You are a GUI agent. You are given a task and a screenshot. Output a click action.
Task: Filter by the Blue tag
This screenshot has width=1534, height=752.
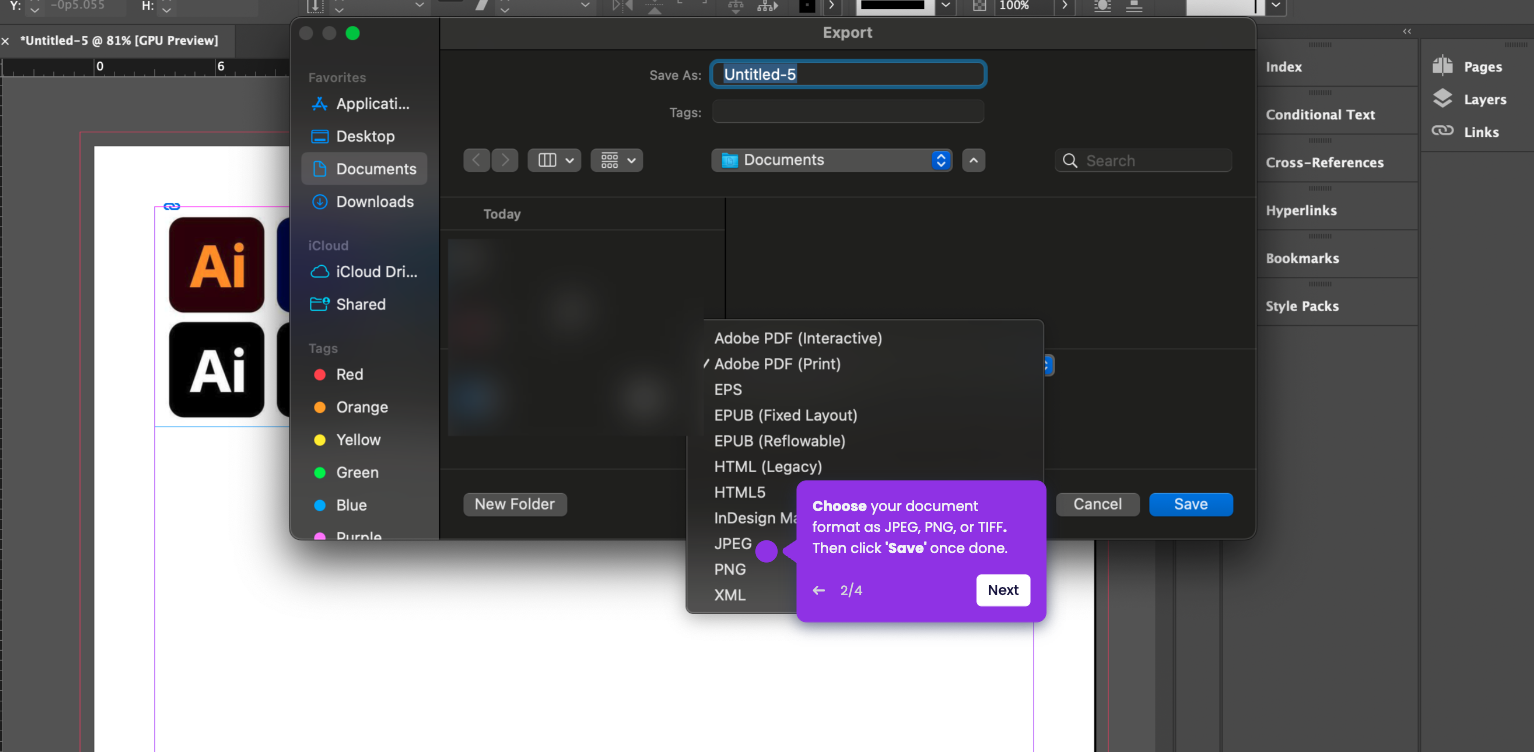(x=364, y=505)
